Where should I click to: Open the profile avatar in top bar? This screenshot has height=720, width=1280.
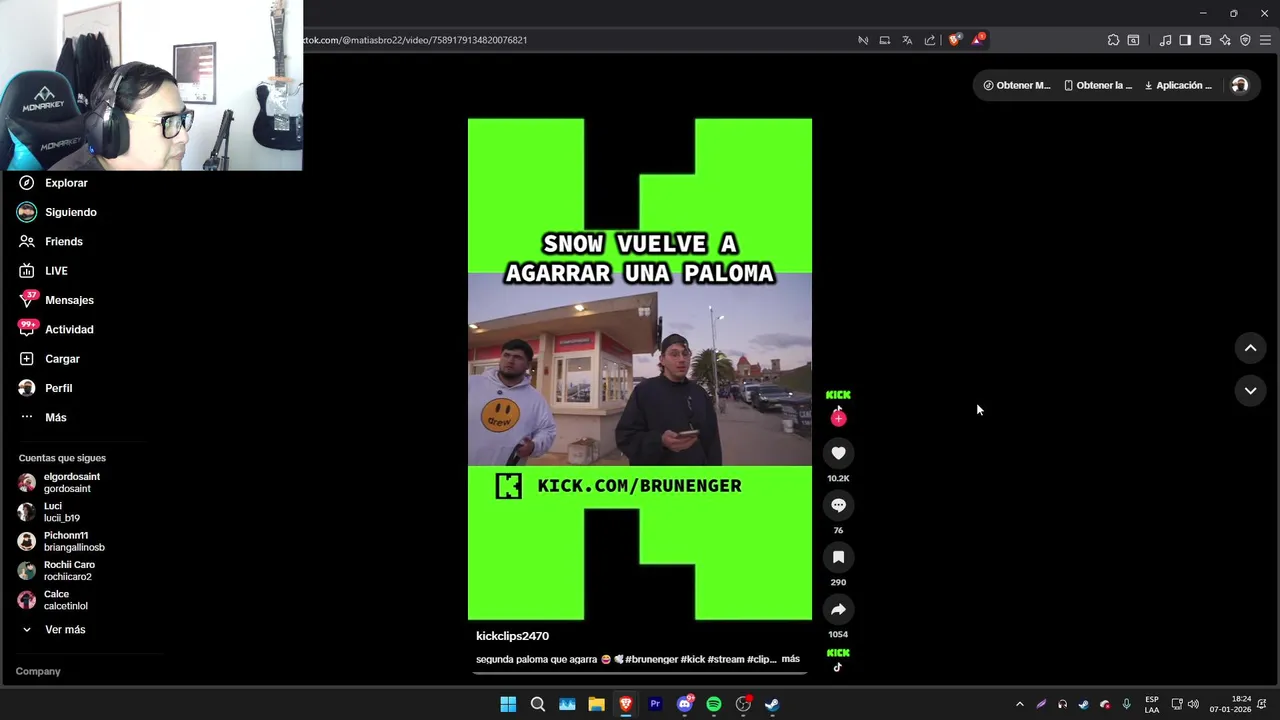click(x=1240, y=85)
